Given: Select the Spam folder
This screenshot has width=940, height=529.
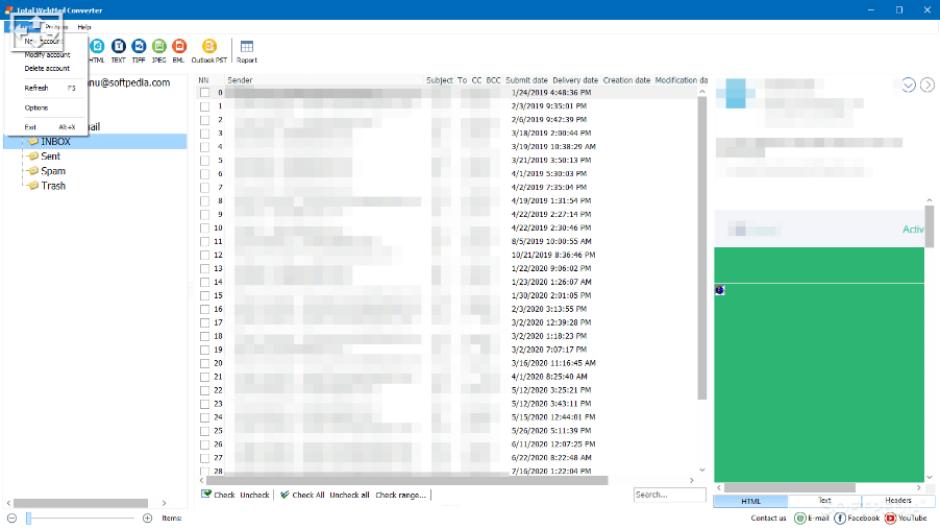Looking at the screenshot, I should 53,171.
